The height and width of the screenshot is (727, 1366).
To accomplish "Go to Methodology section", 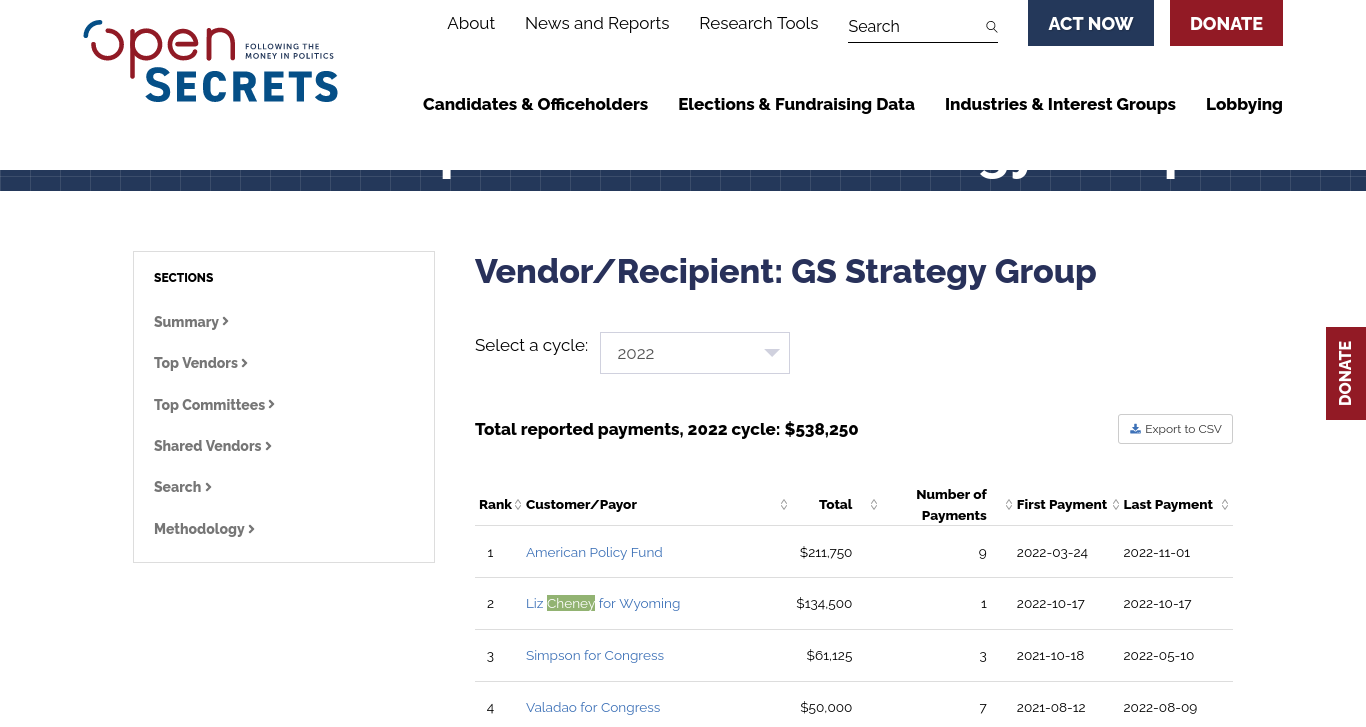I will pyautogui.click(x=204, y=529).
